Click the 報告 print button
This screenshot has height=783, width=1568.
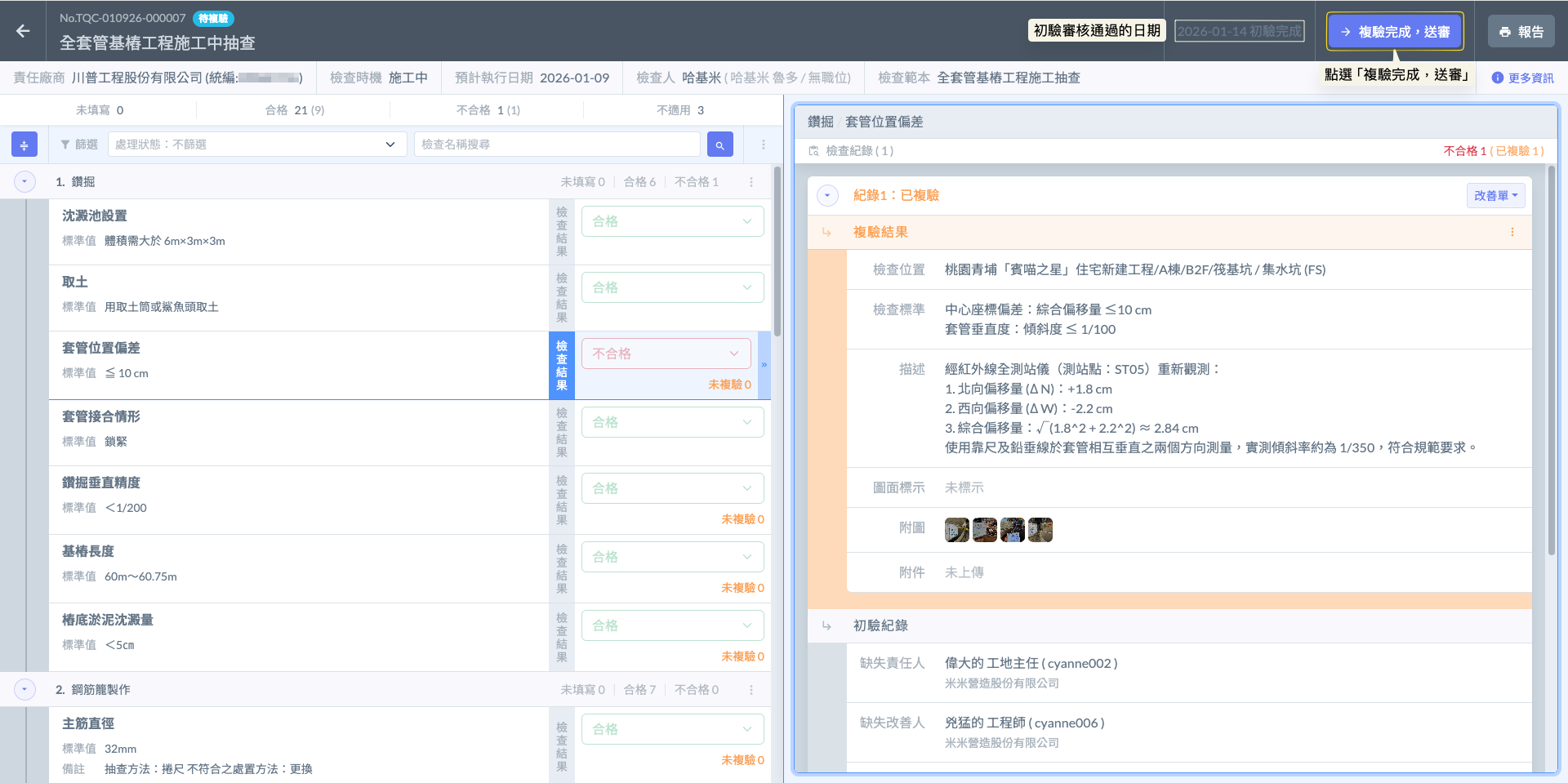click(1521, 32)
